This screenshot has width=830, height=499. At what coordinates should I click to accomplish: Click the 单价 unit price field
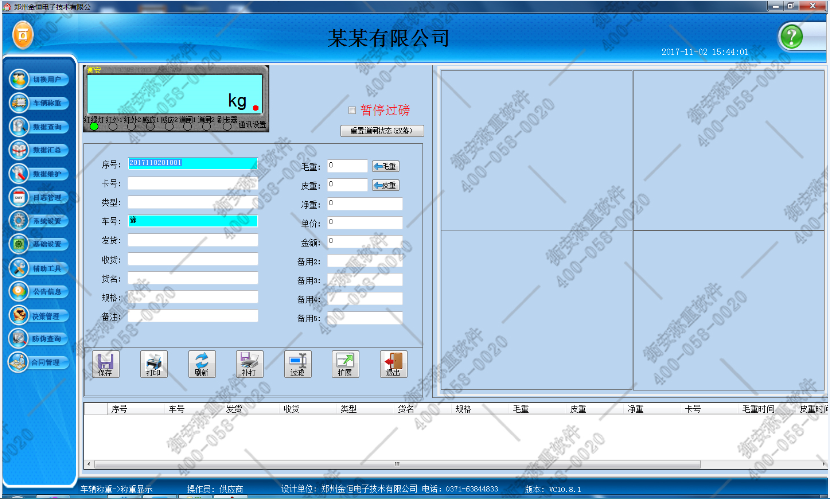point(365,223)
